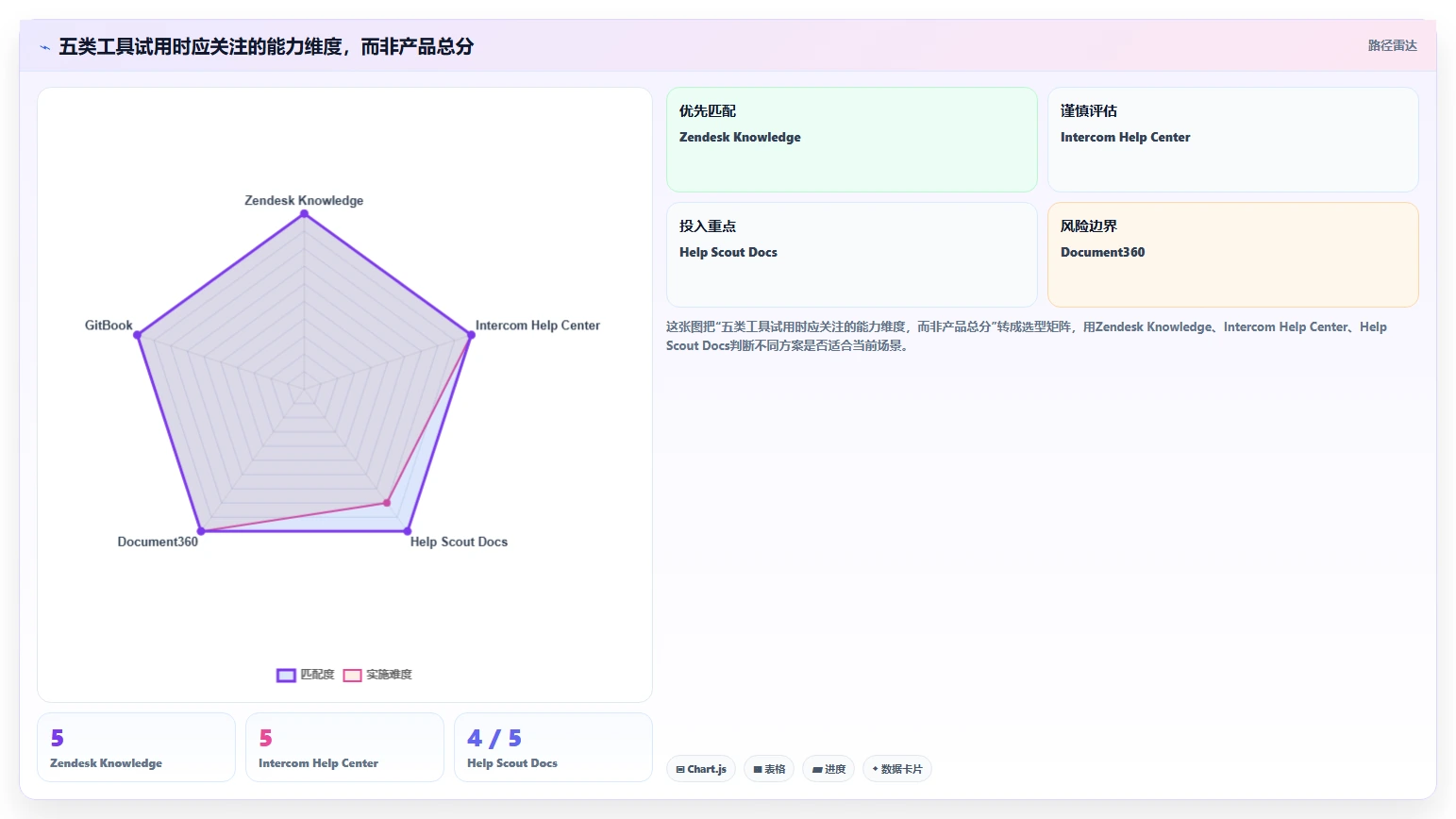Click the 进度 chip icon
The width and height of the screenshot is (1456, 819).
(x=817, y=770)
